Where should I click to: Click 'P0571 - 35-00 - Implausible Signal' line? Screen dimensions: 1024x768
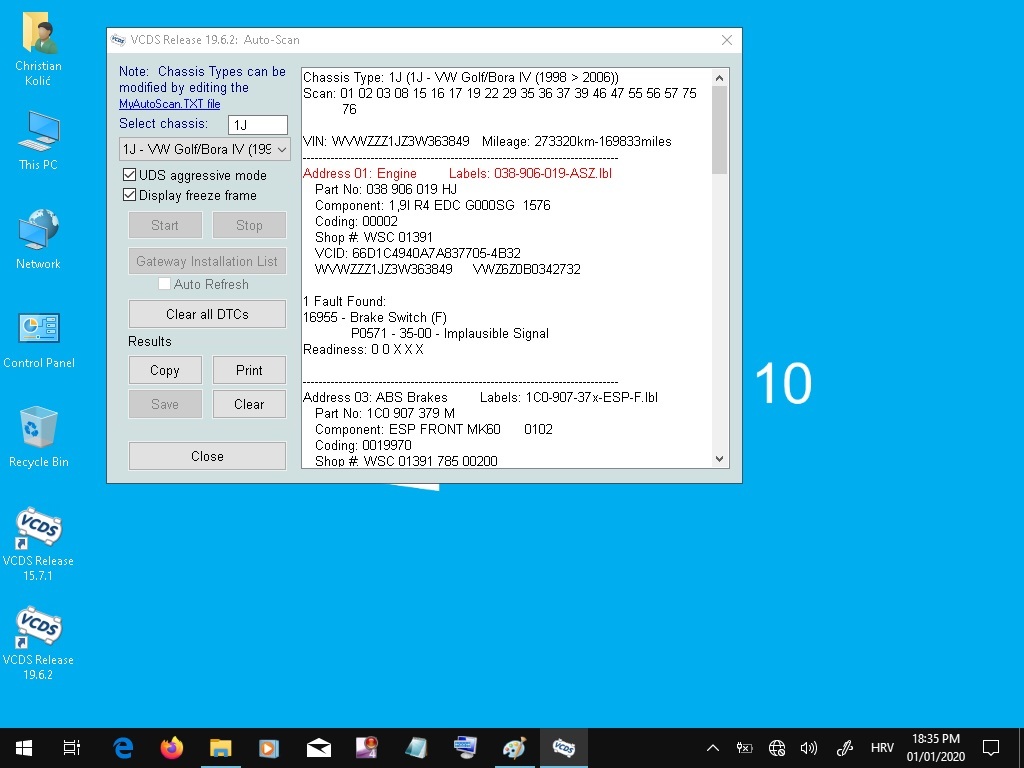[449, 333]
